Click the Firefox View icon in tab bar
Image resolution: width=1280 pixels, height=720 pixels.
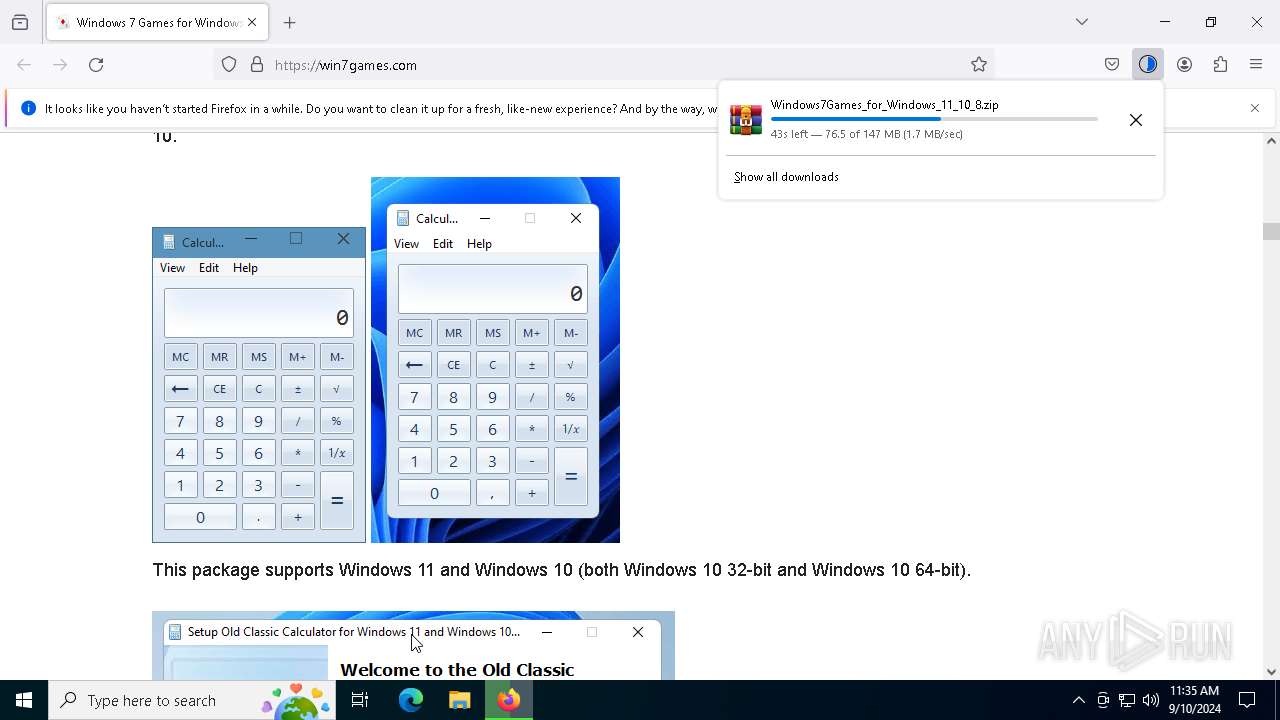20,22
